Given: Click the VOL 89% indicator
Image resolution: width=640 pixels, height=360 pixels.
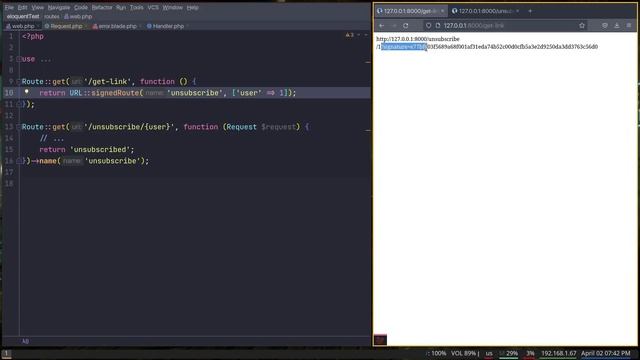Looking at the screenshot, I should [x=464, y=353].
